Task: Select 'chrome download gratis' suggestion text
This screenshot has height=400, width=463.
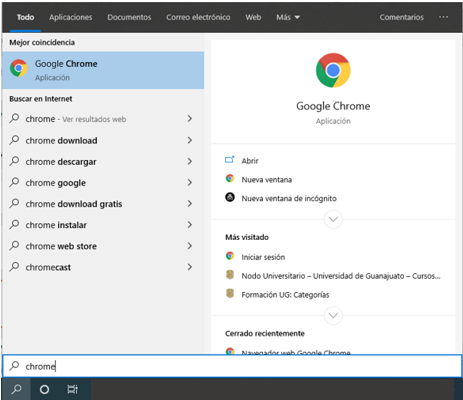Action: (74, 204)
